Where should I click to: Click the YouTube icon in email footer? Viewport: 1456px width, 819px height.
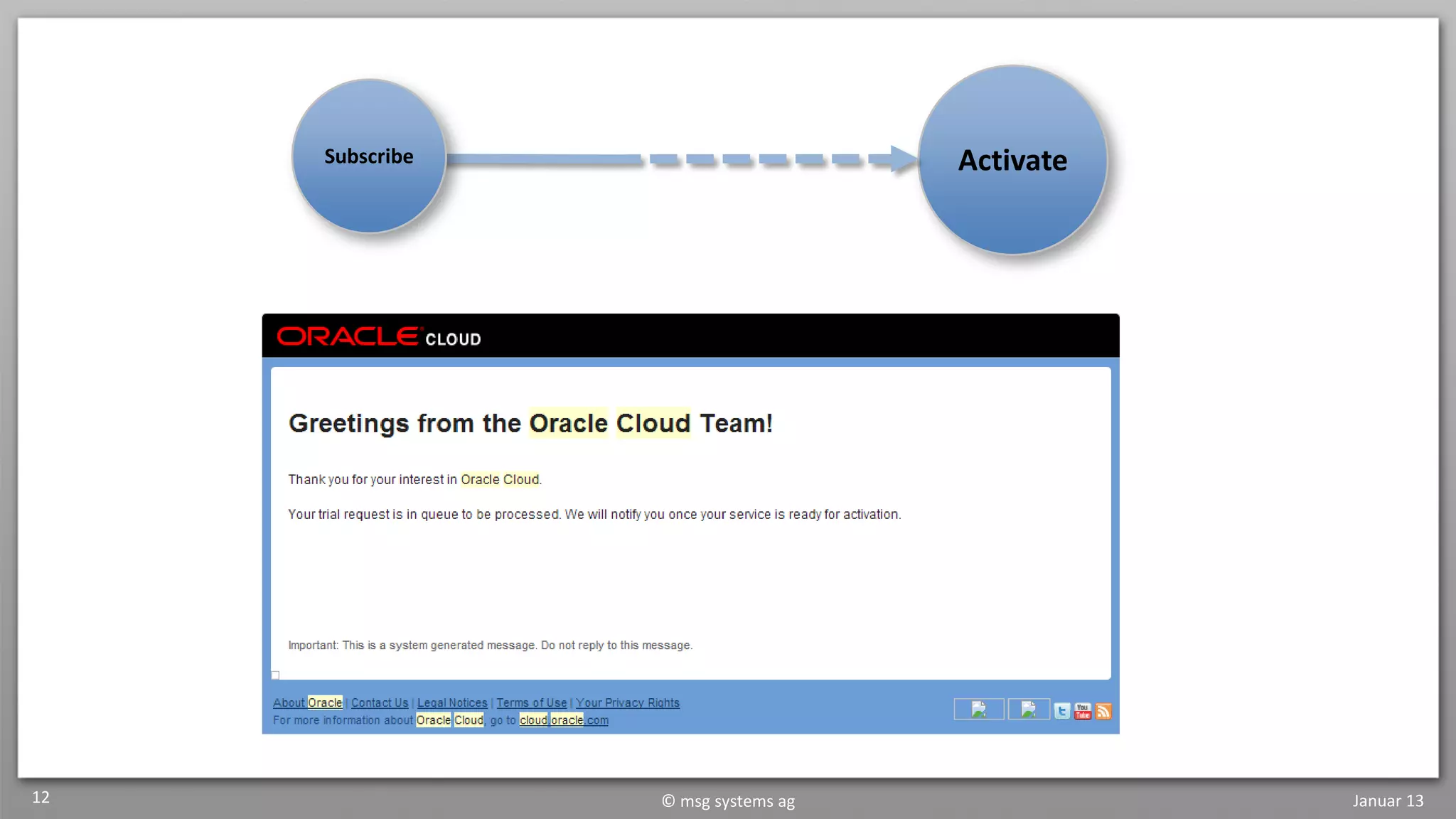click(x=1082, y=711)
